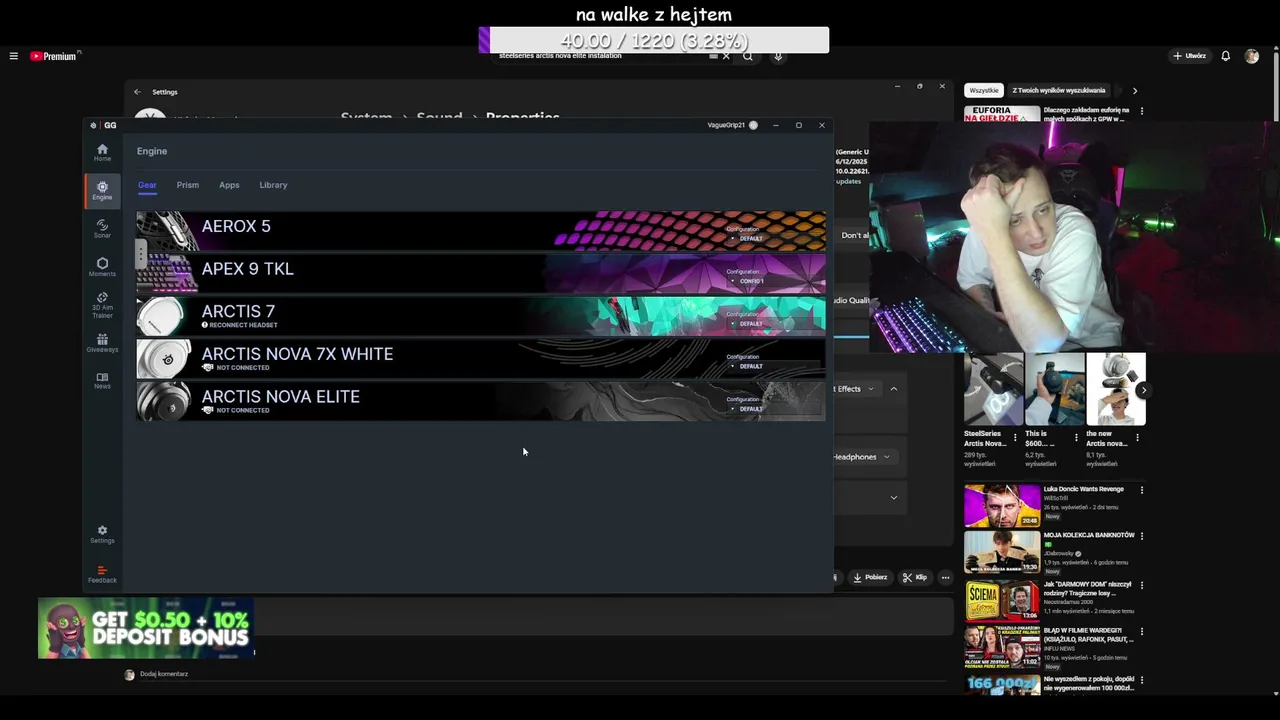Open the YouTube account avatar menu
The image size is (1280, 720).
pos(1252,56)
